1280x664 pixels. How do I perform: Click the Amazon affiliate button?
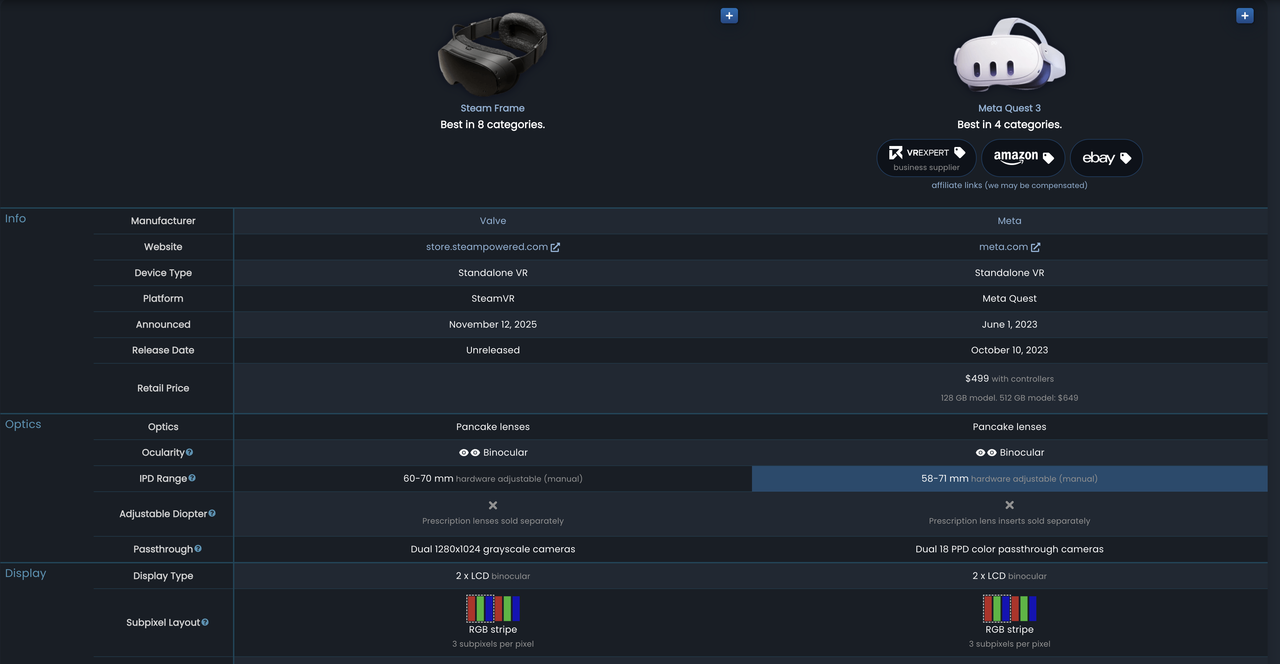click(x=1023, y=158)
